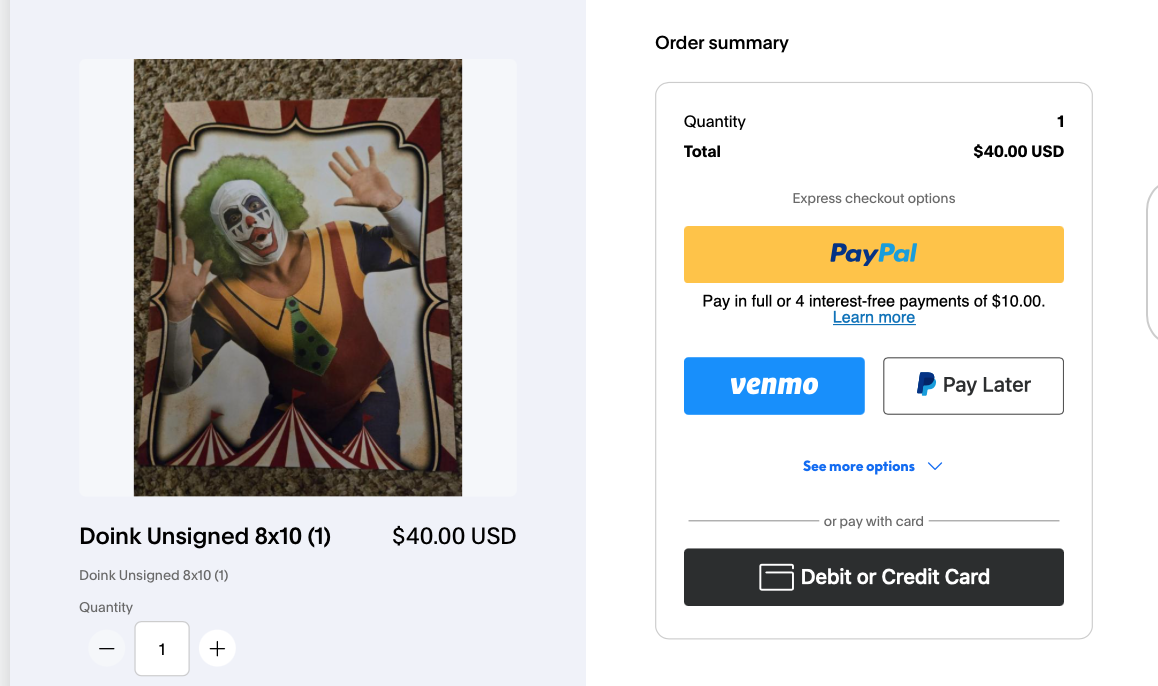Pay using the blue Venmo button
Image resolution: width=1158 pixels, height=686 pixels.
point(774,385)
